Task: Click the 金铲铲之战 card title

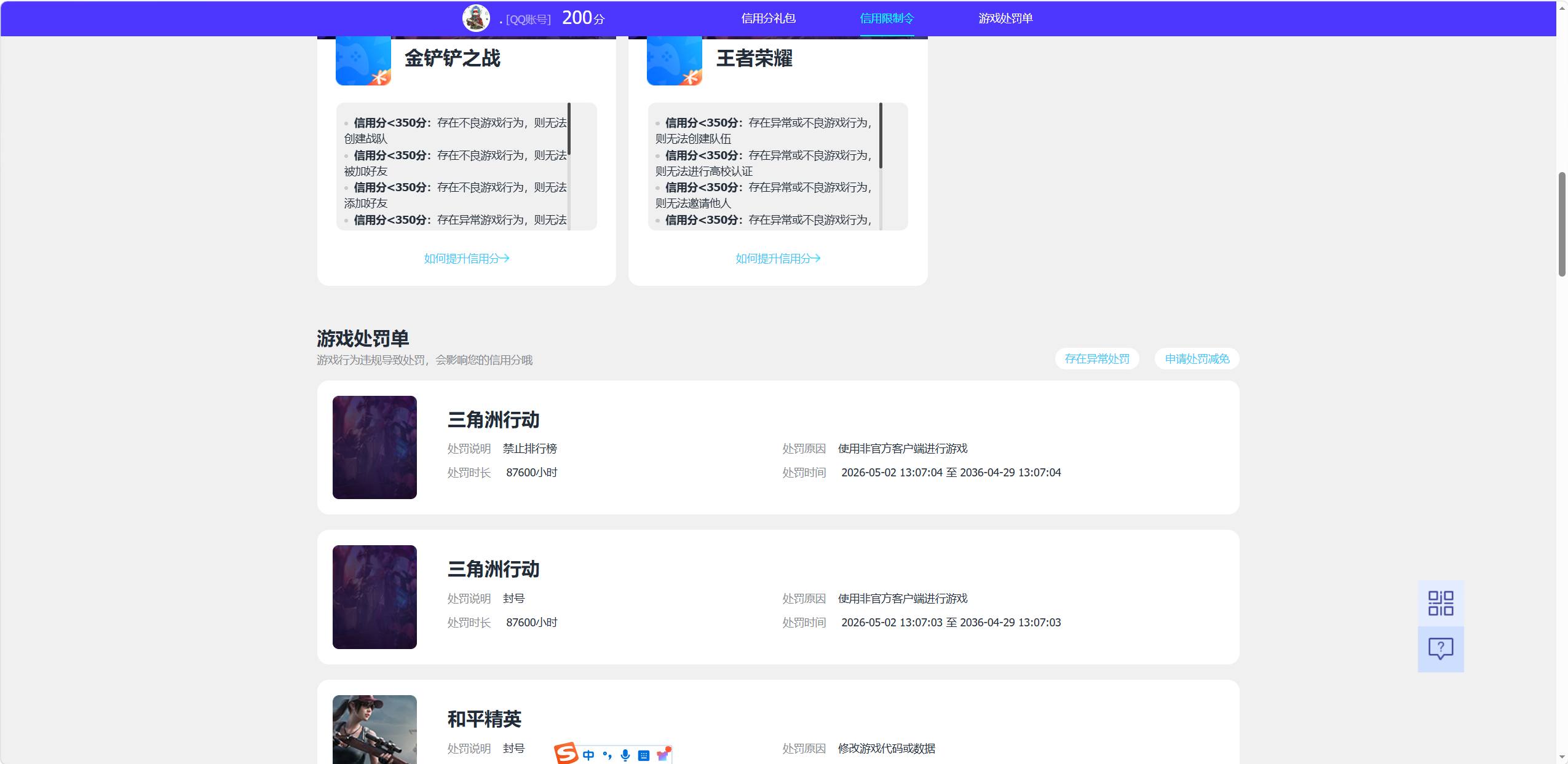Action: click(x=452, y=58)
